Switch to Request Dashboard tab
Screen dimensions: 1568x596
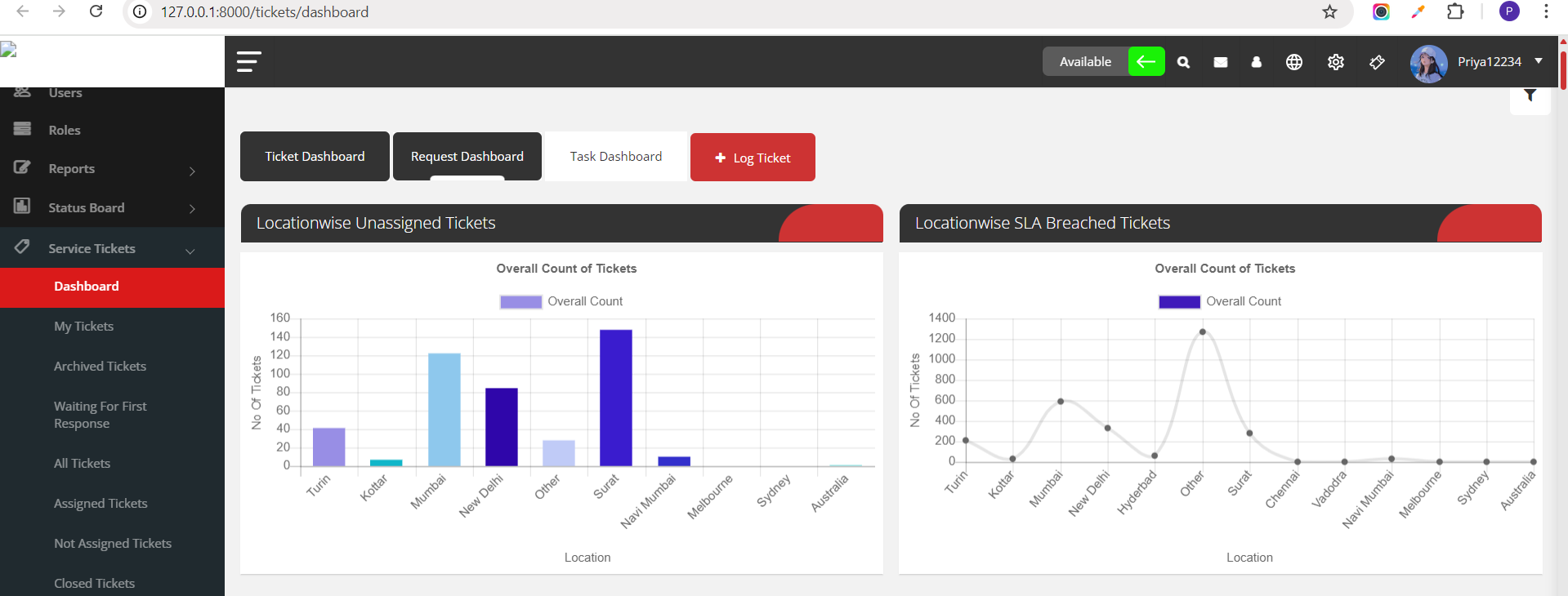[x=467, y=156]
